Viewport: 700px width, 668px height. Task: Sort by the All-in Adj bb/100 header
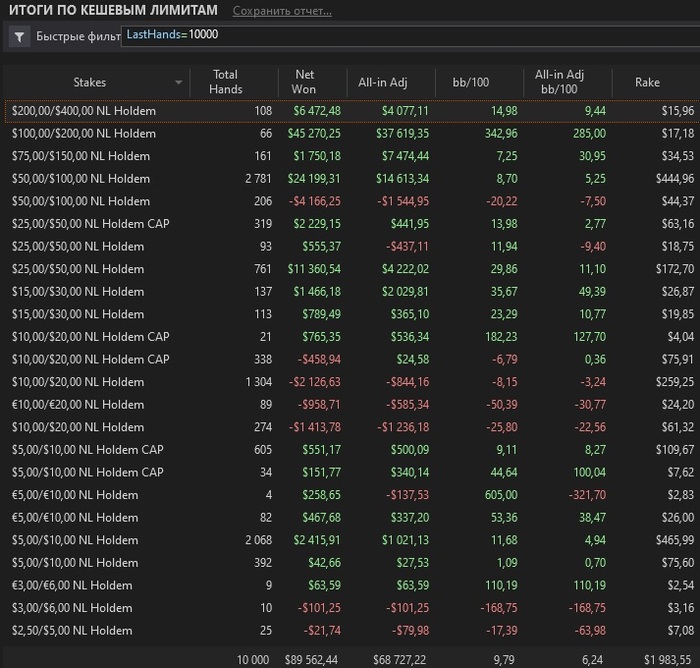pyautogui.click(x=559, y=82)
